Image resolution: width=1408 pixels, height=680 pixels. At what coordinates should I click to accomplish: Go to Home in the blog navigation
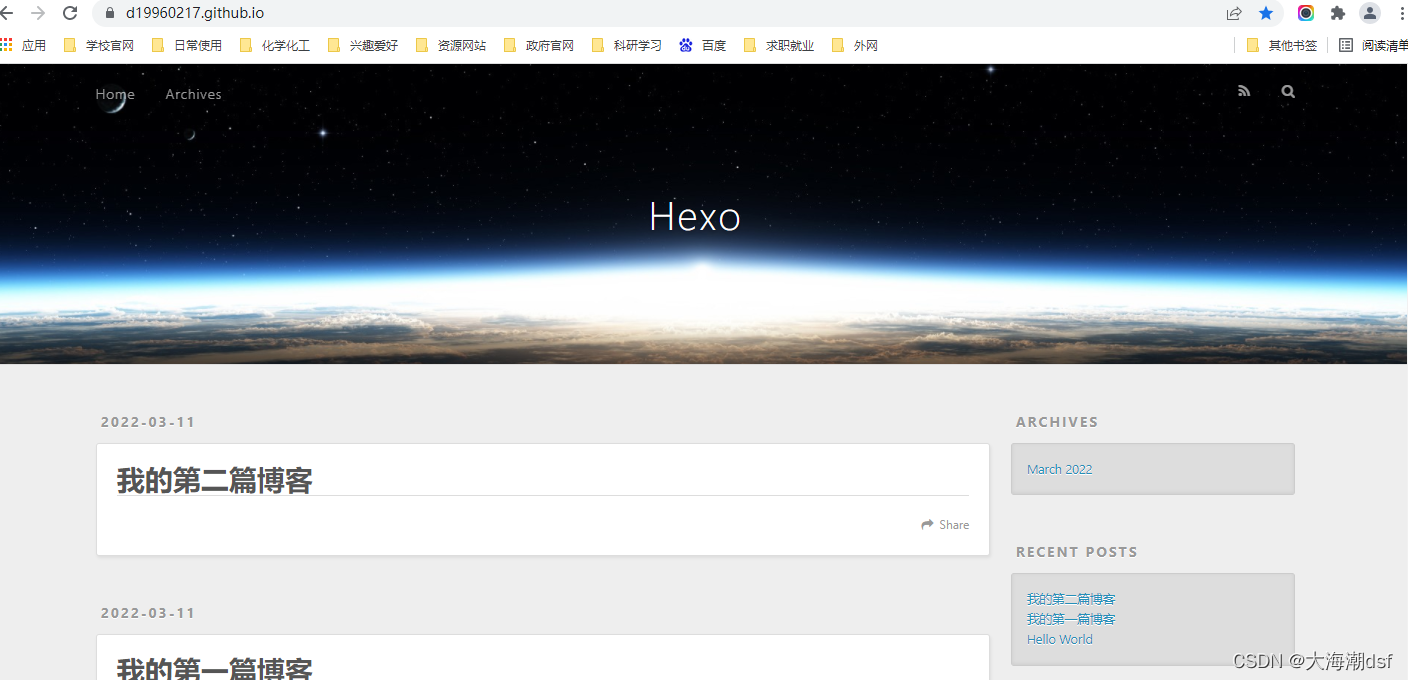115,94
